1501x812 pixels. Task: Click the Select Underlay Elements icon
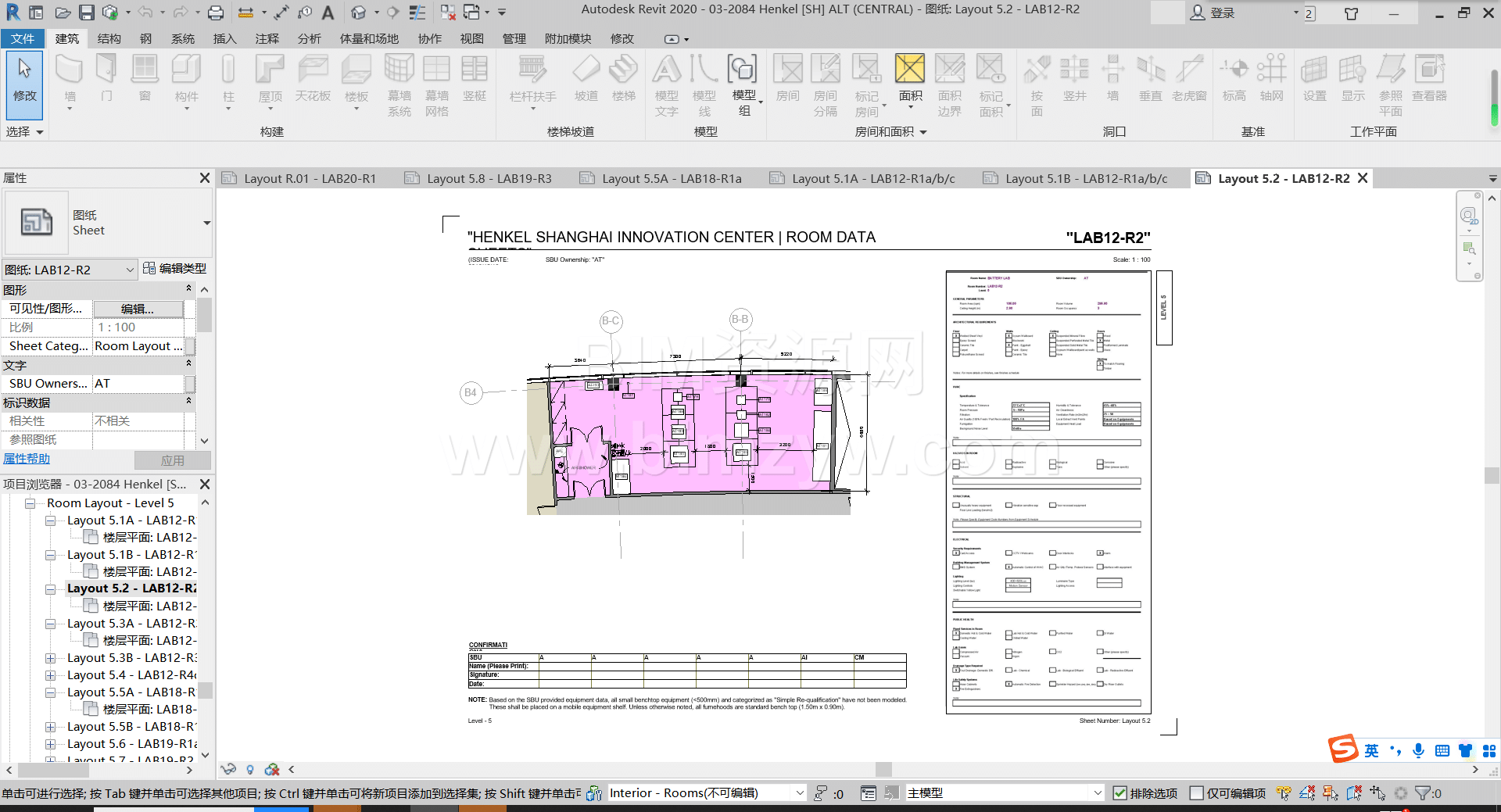[x=1307, y=793]
